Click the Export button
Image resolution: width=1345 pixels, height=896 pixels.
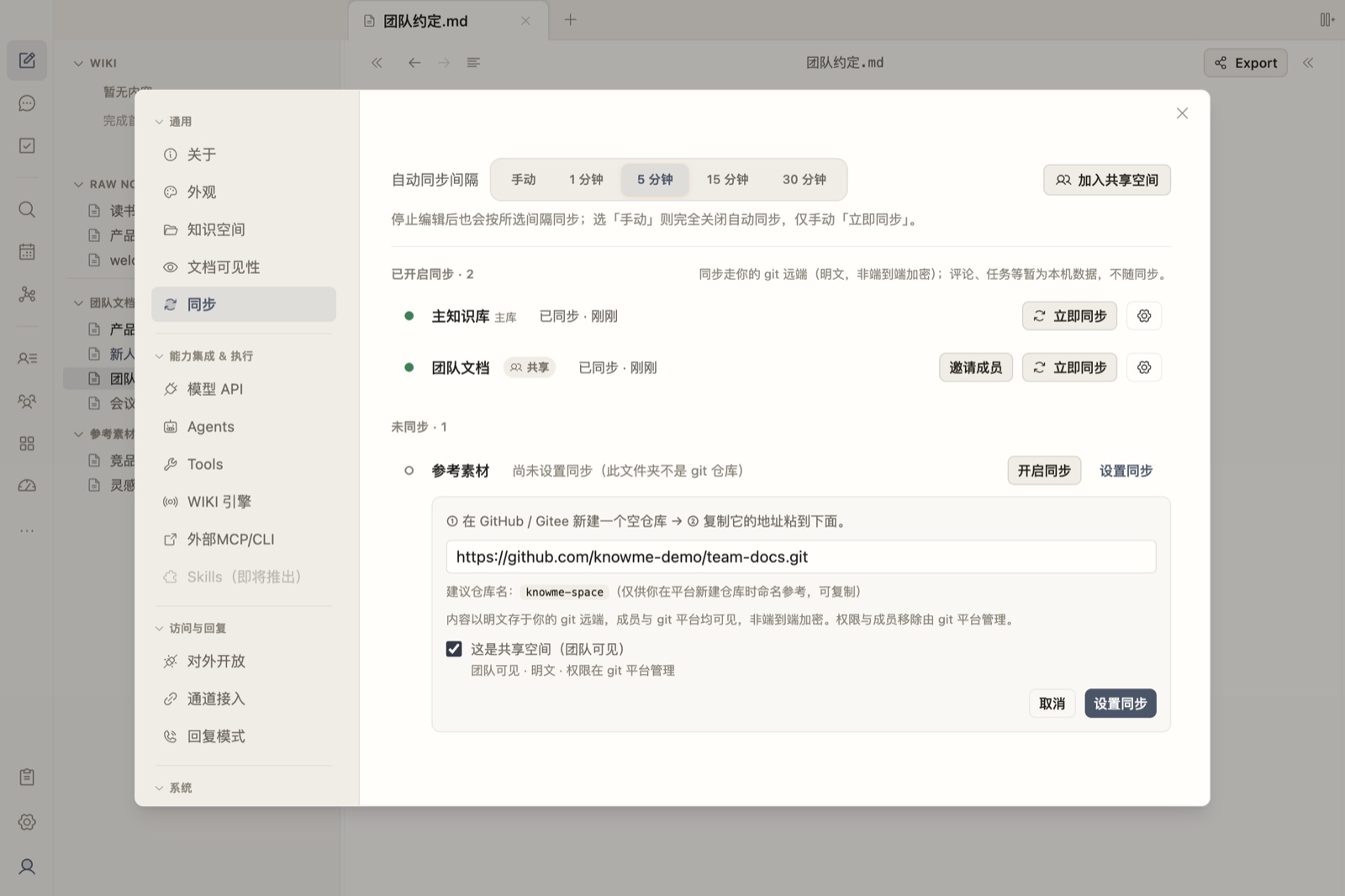click(x=1246, y=63)
